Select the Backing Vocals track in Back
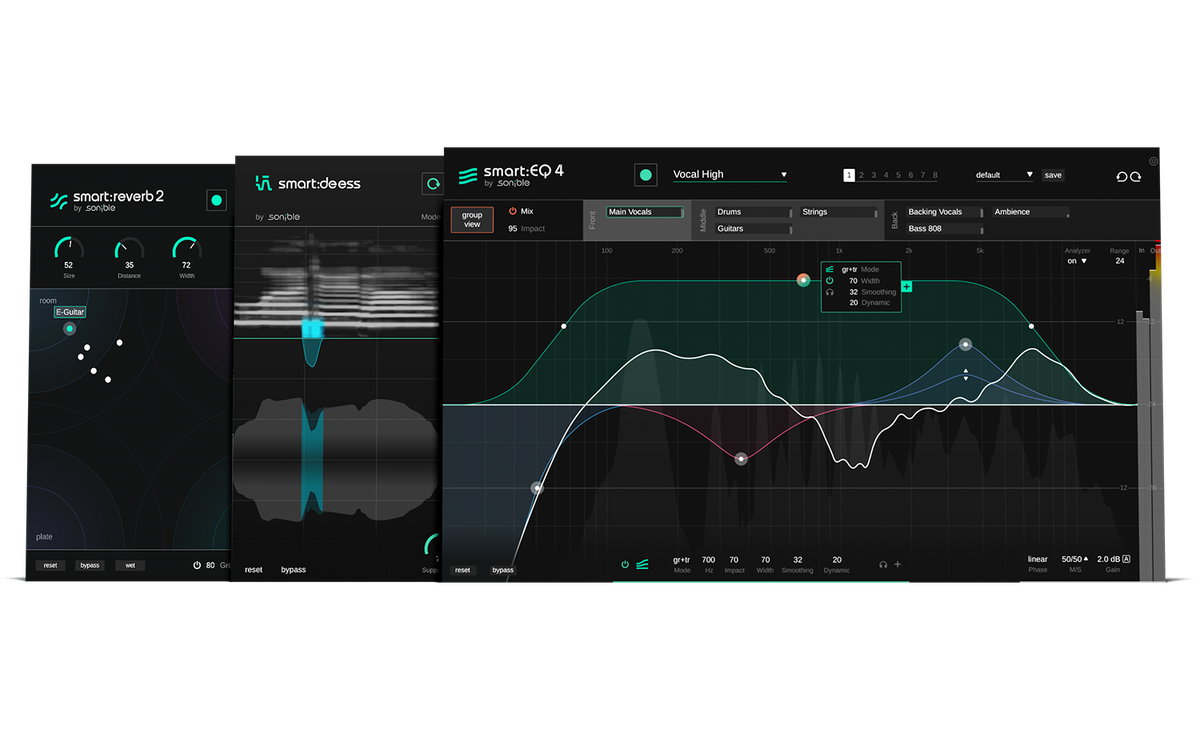Image resolution: width=1200 pixels, height=730 pixels. pos(945,212)
